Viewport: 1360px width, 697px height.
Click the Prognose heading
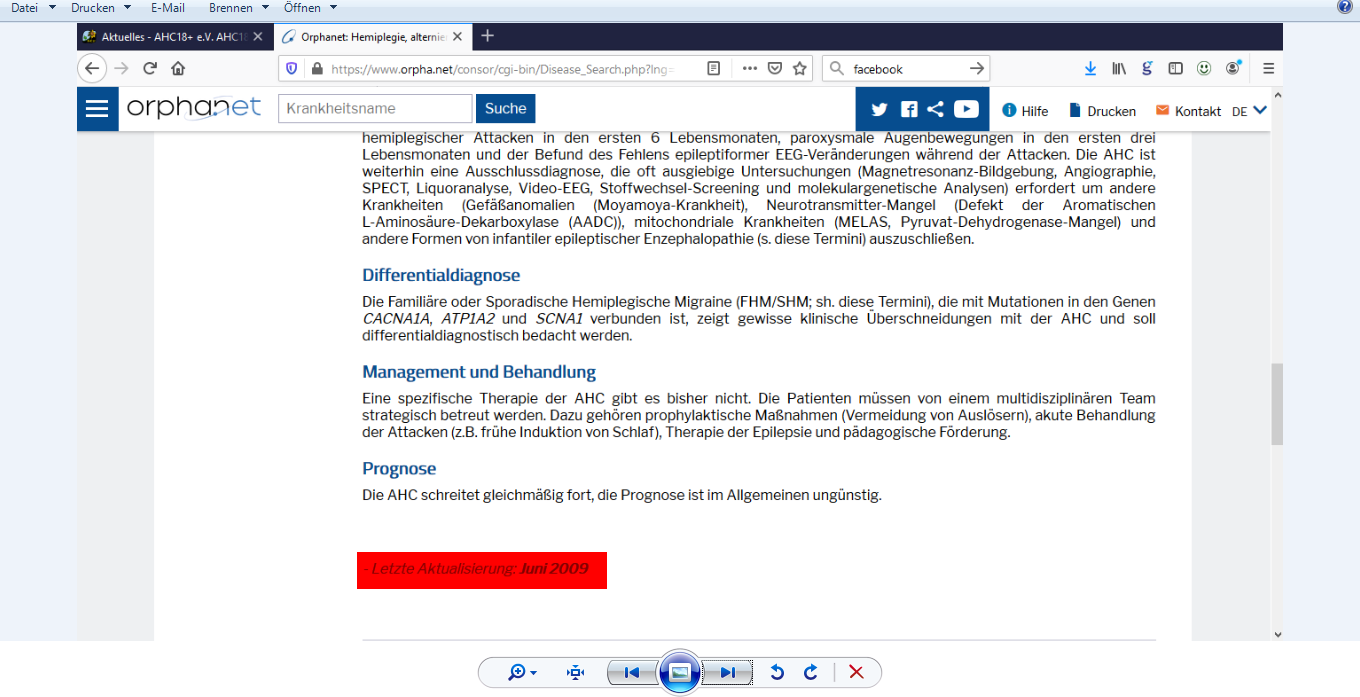399,468
